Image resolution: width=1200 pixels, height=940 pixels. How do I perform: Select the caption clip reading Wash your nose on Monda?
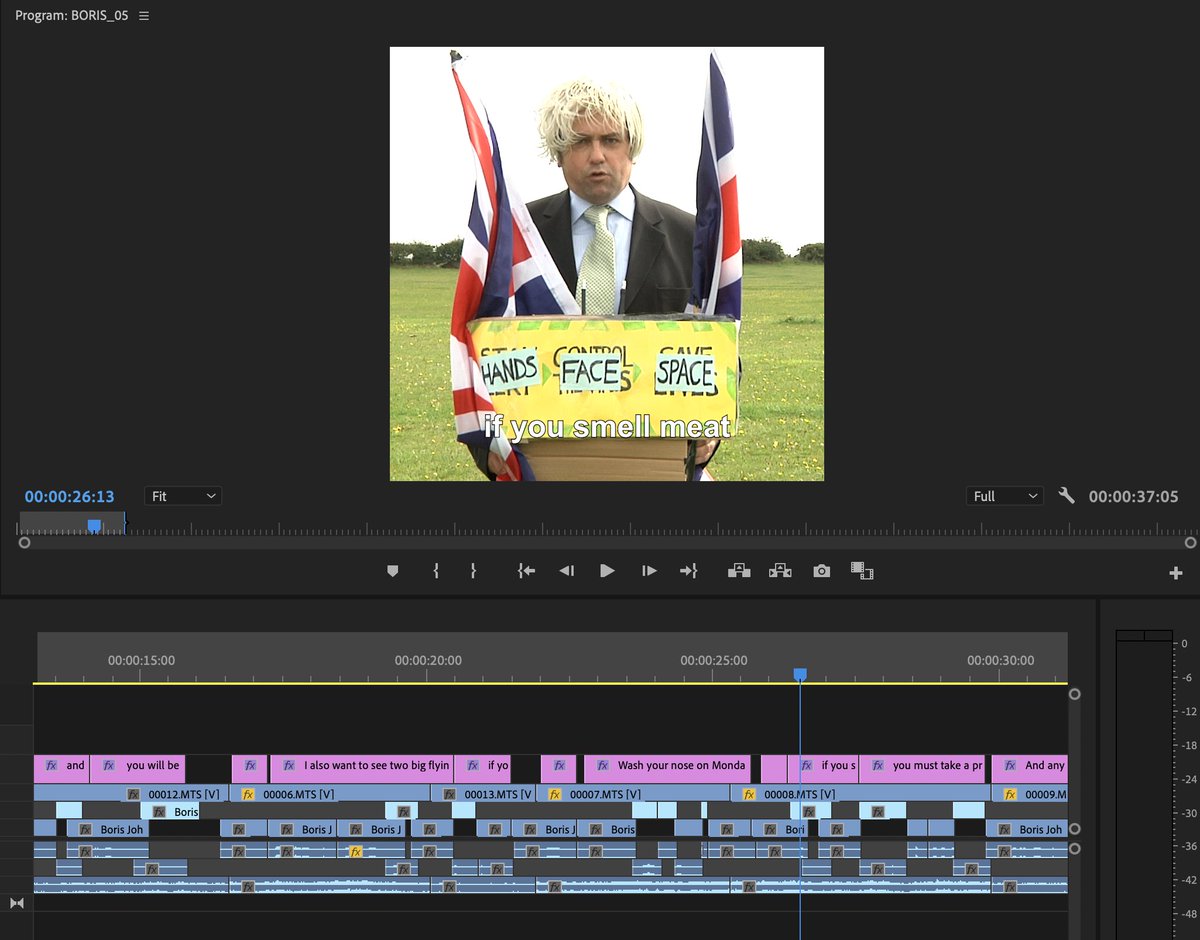tap(670, 768)
